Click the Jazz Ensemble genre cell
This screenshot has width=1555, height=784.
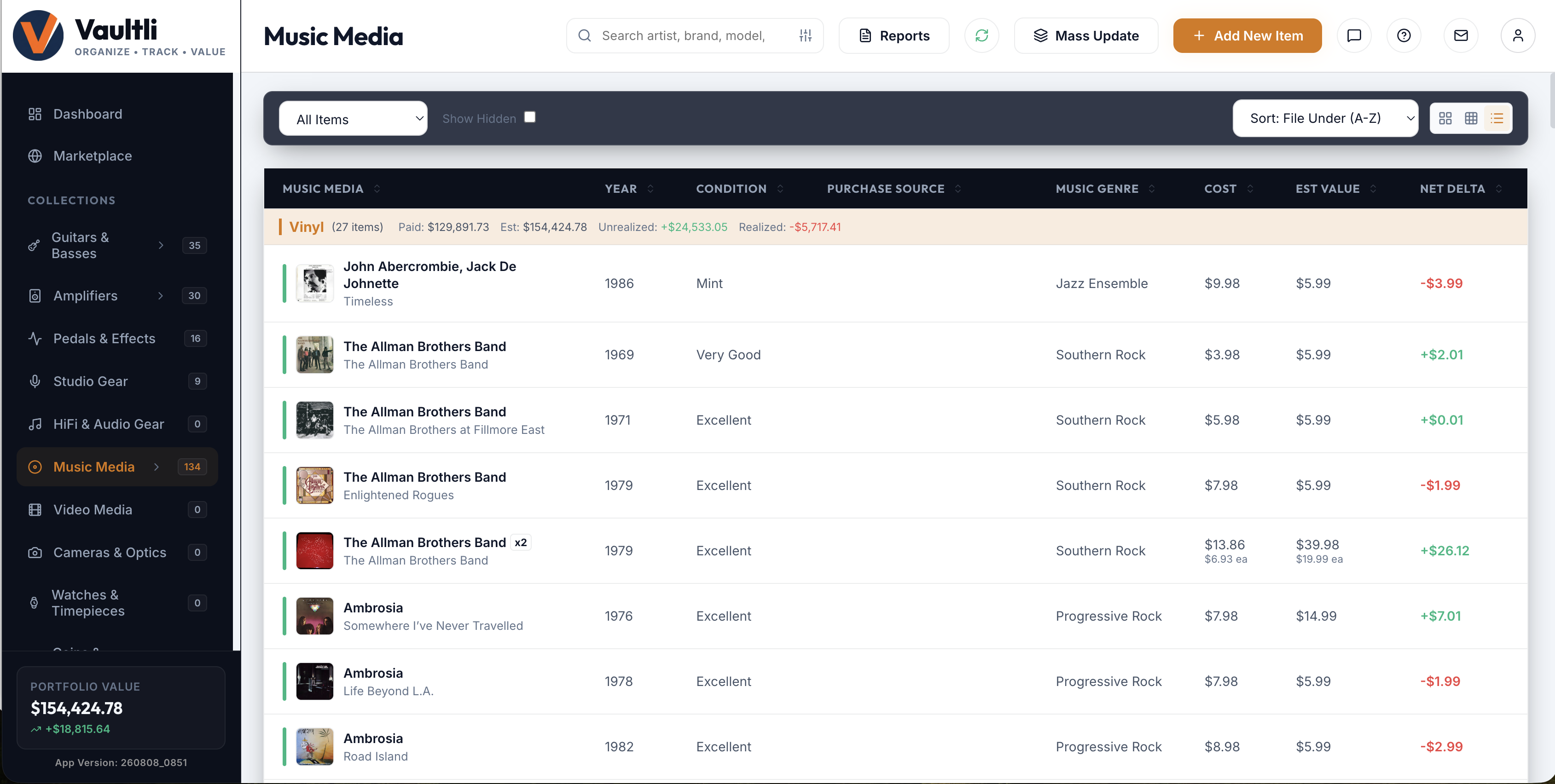point(1102,284)
